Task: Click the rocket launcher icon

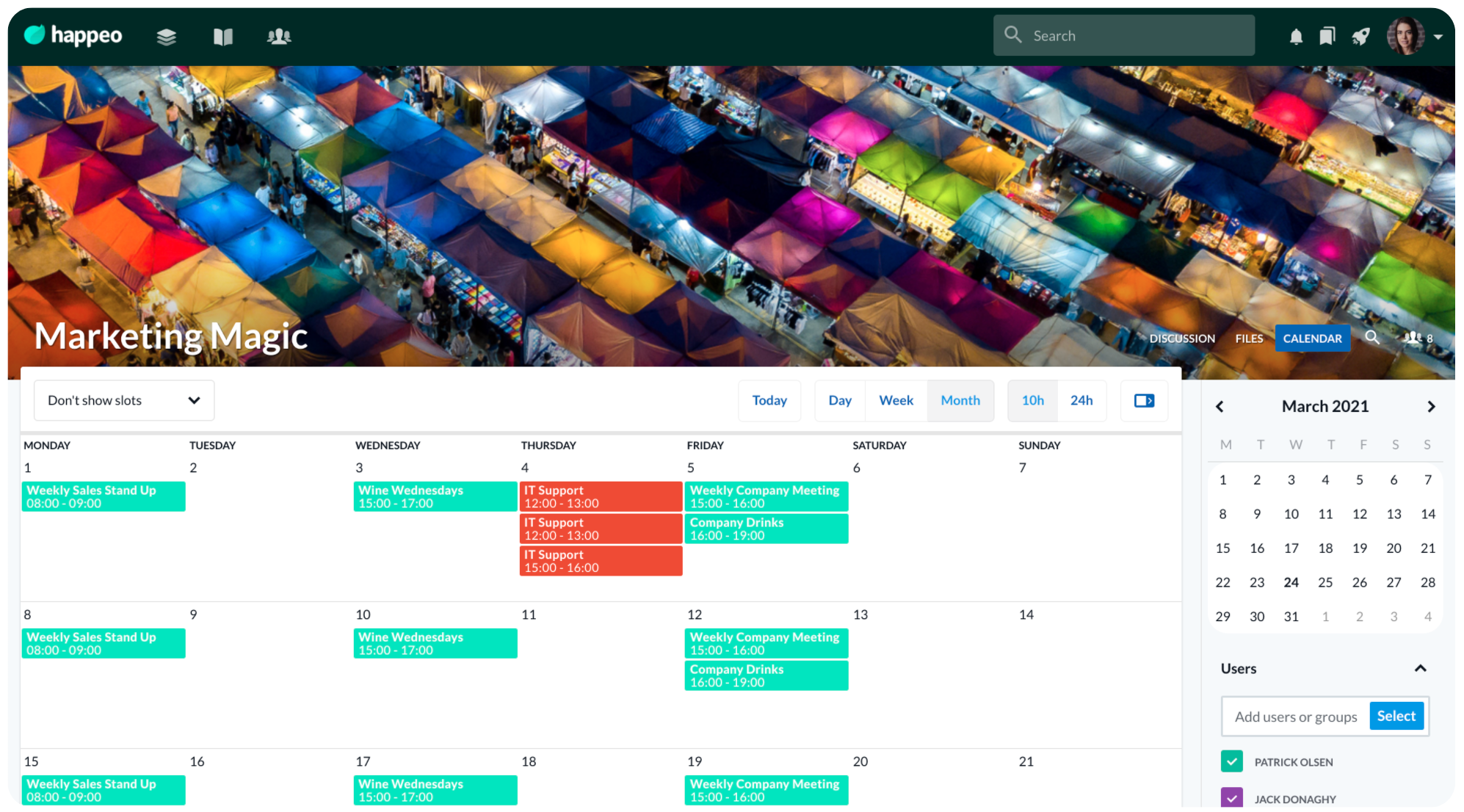Action: (1360, 36)
